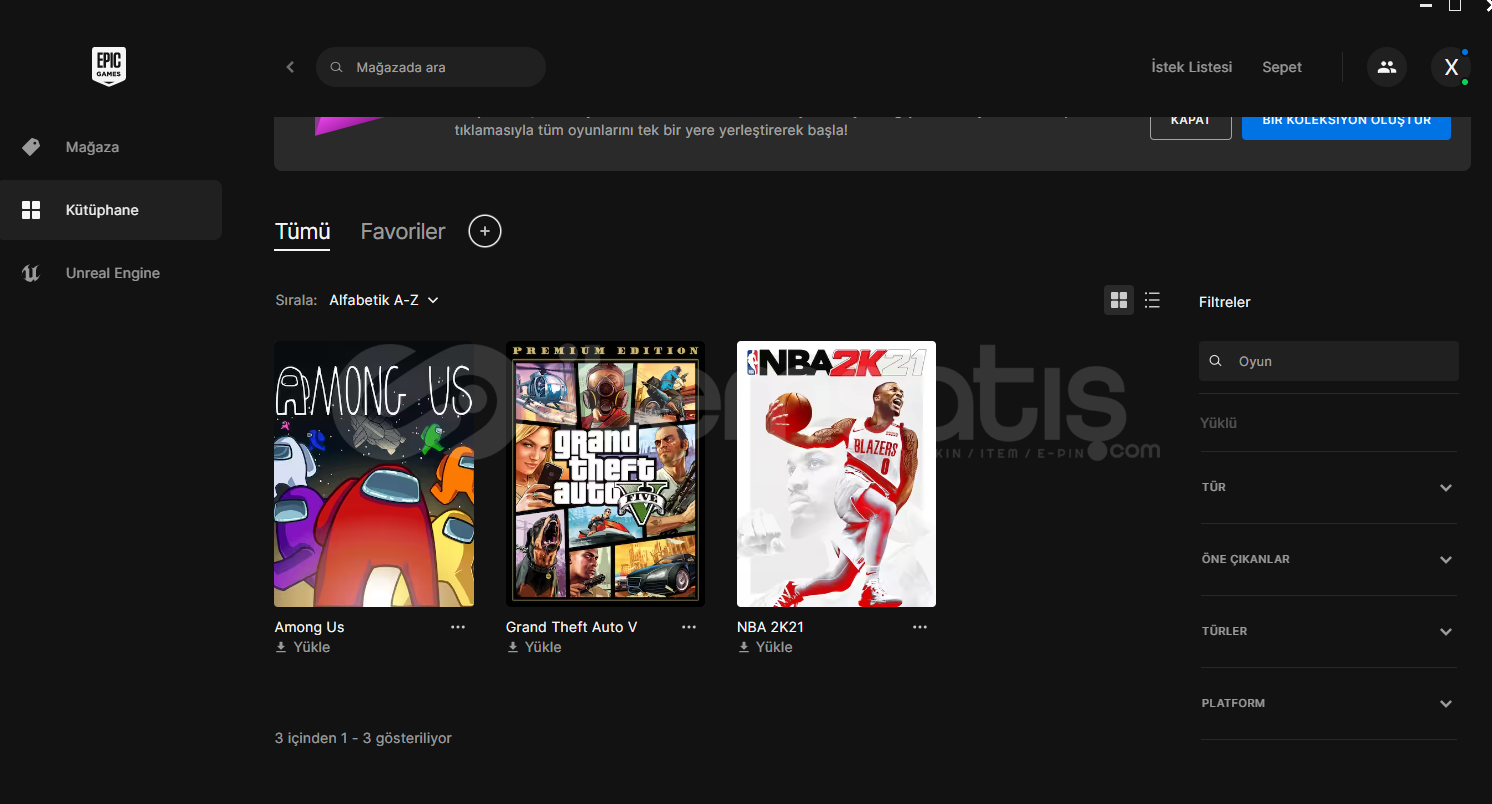The width and height of the screenshot is (1492, 804).
Task: Open the X account profile avatar
Action: (1451, 67)
